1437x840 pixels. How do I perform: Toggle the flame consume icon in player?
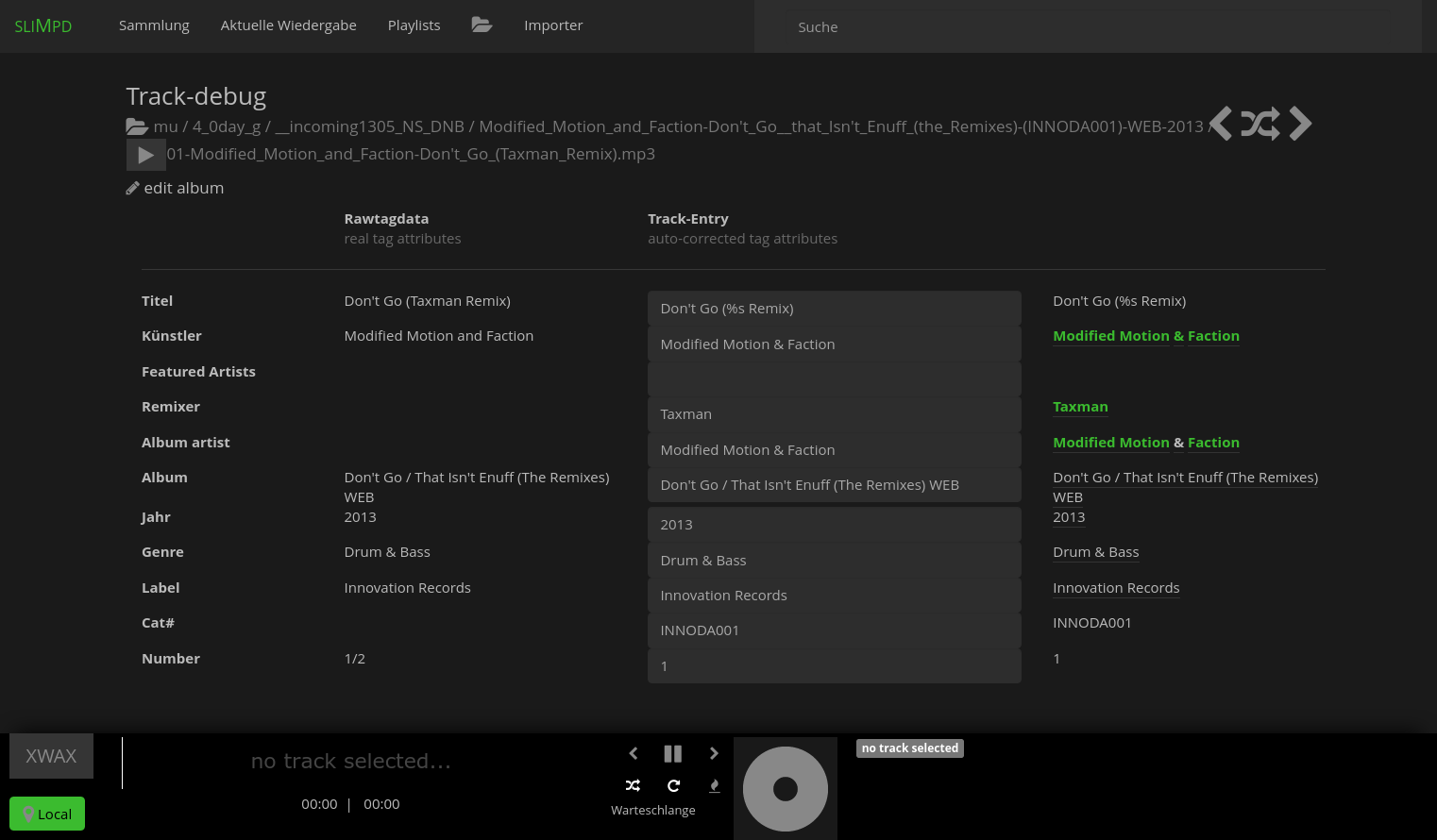pos(715,785)
